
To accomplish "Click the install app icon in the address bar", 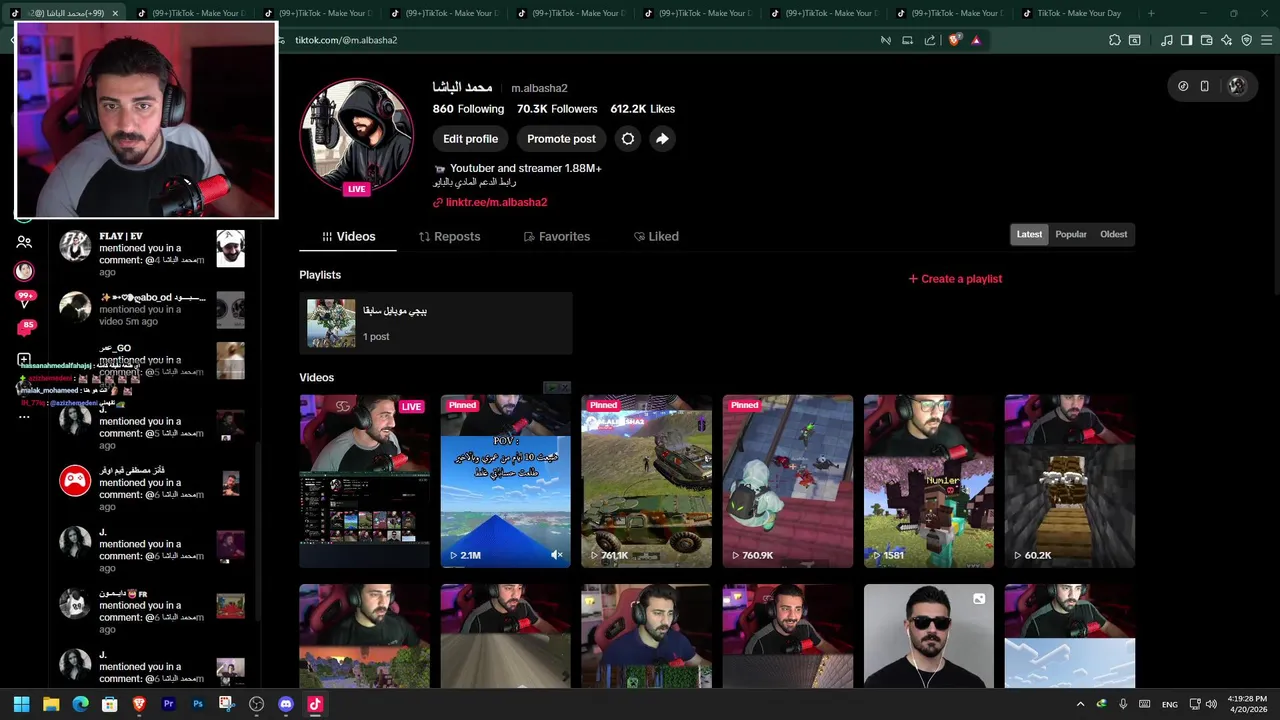I will click(x=907, y=40).
